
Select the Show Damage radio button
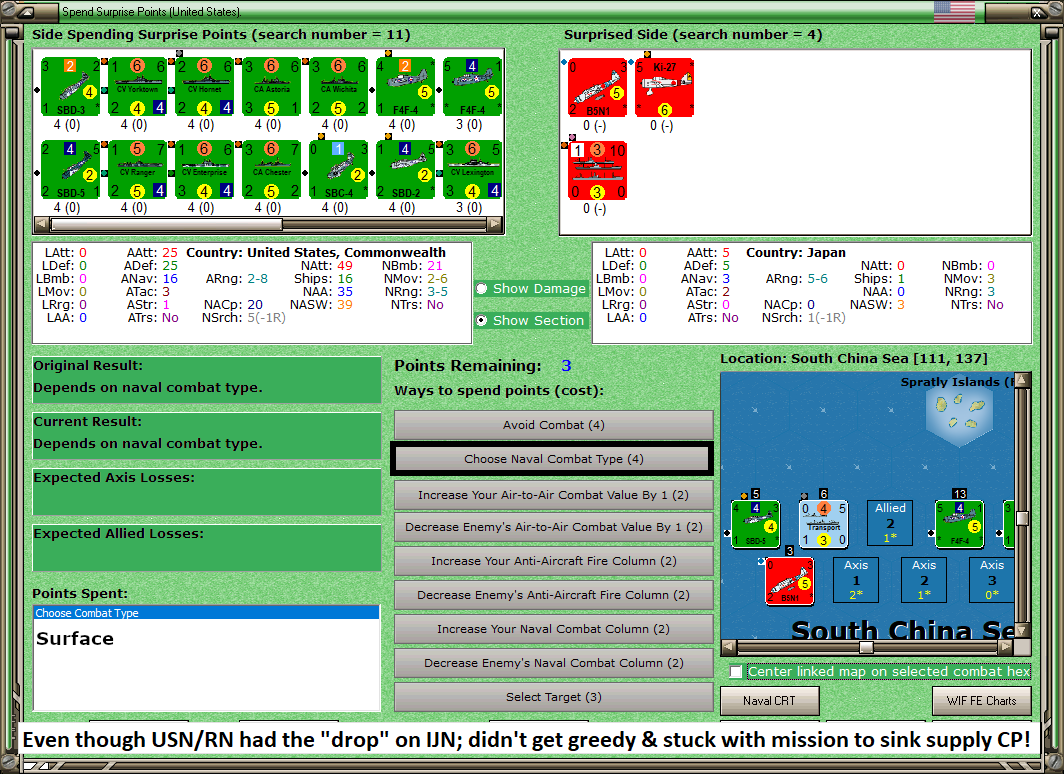coord(482,288)
